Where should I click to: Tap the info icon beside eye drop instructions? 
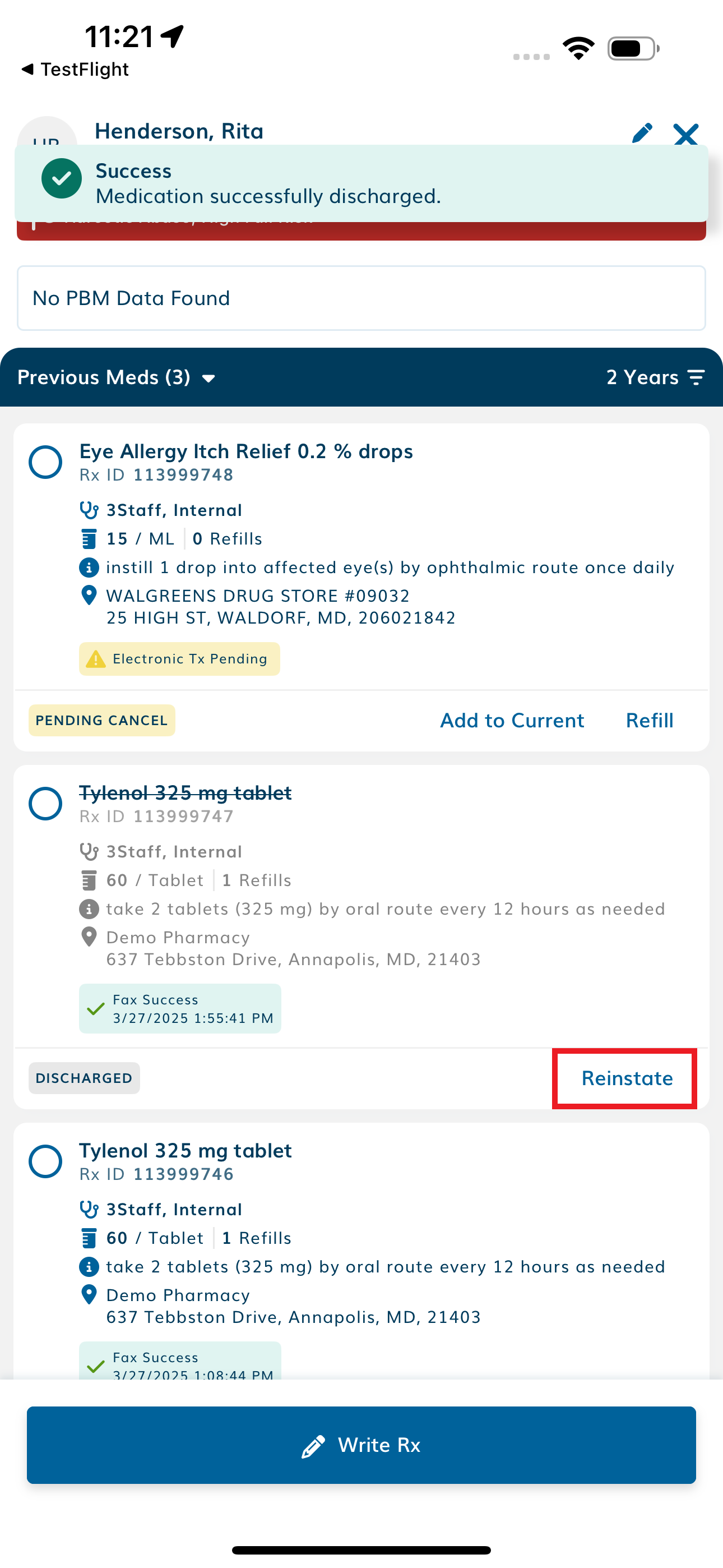tap(89, 568)
